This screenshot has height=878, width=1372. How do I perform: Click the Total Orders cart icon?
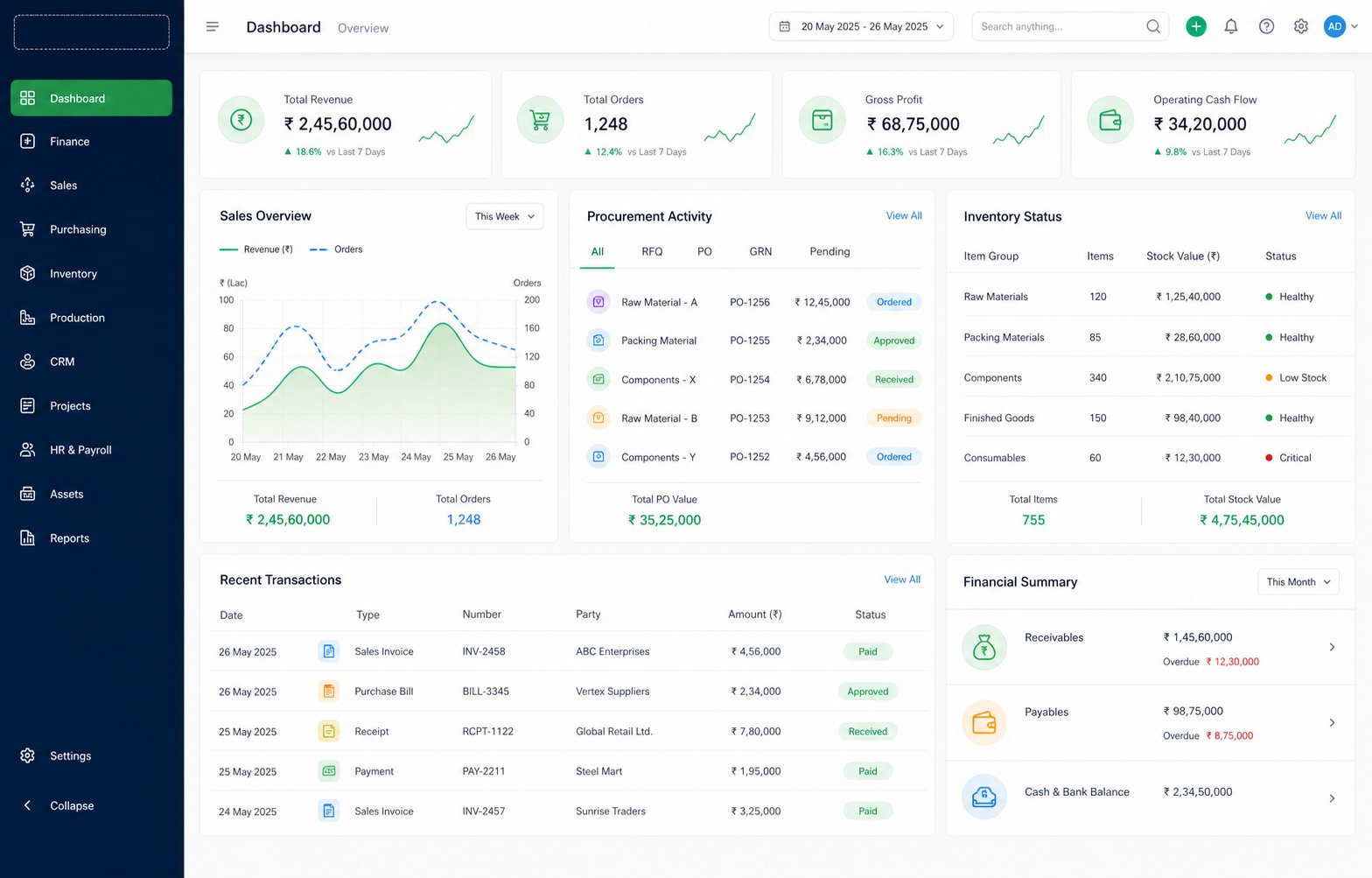tap(541, 120)
